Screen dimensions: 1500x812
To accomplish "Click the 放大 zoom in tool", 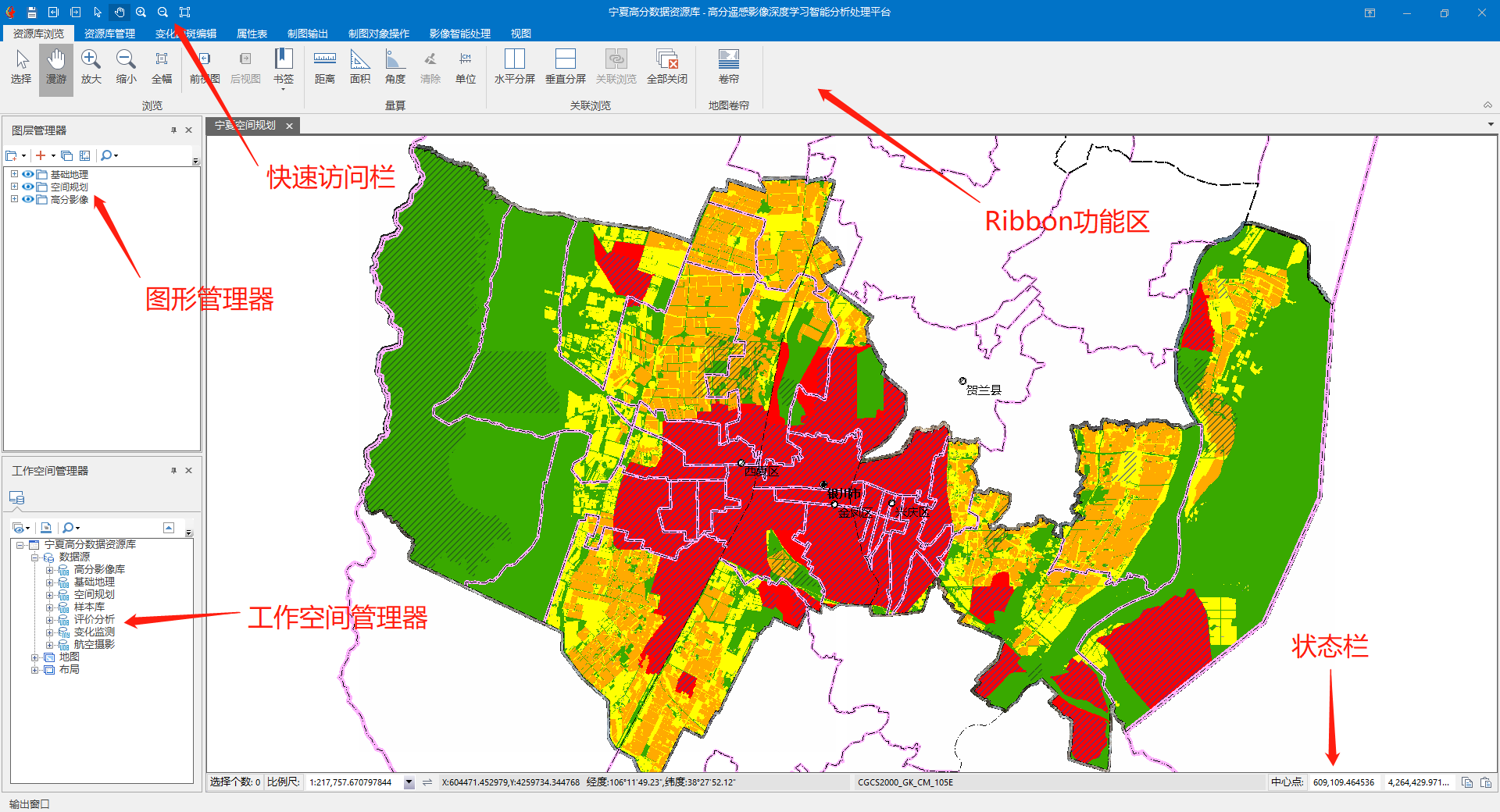I will point(91,68).
